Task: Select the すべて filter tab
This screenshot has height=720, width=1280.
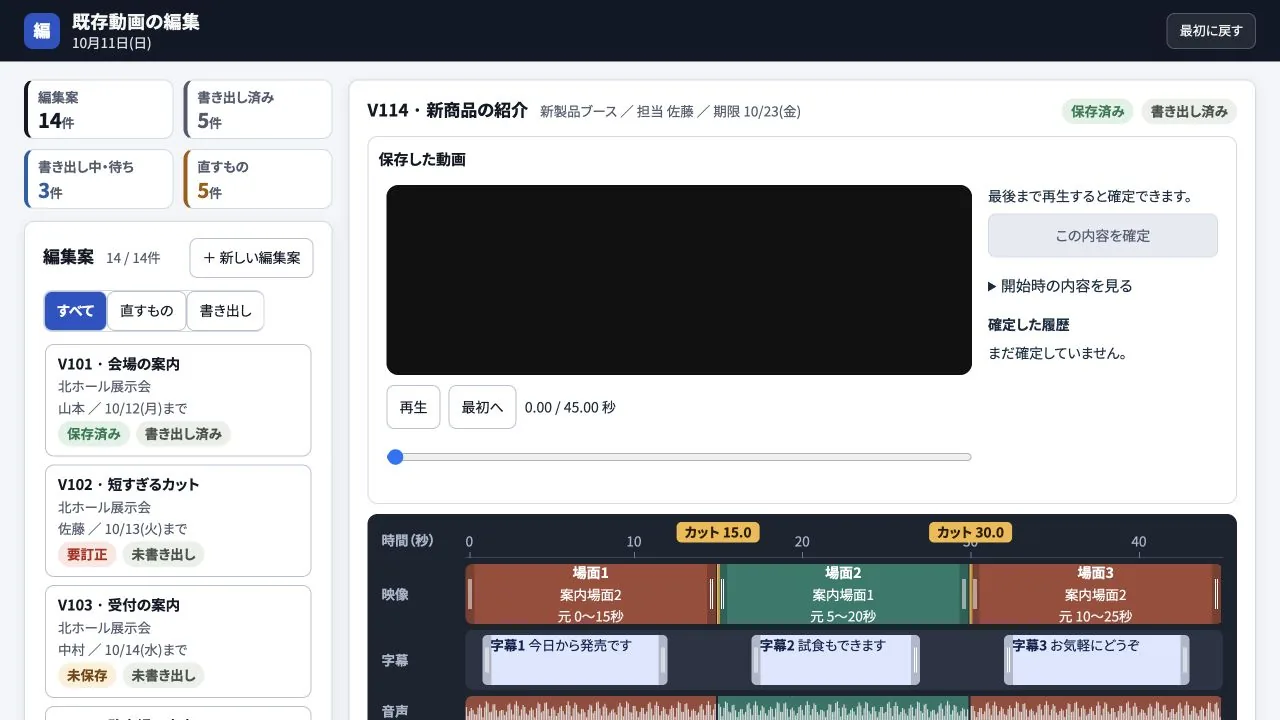Action: point(75,311)
